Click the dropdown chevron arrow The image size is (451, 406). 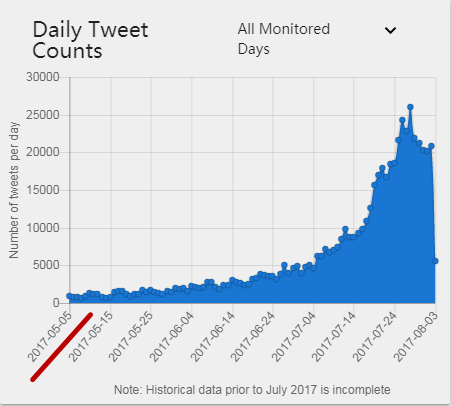(x=390, y=30)
